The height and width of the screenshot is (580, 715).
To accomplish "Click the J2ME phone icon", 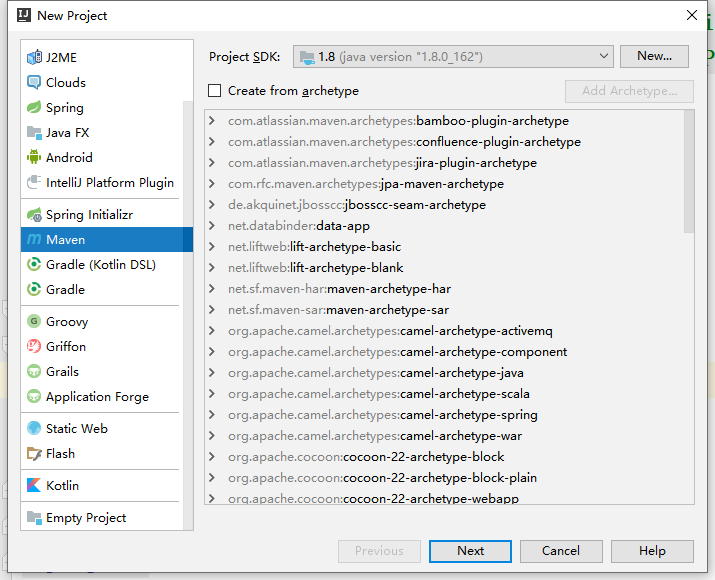I will point(34,57).
